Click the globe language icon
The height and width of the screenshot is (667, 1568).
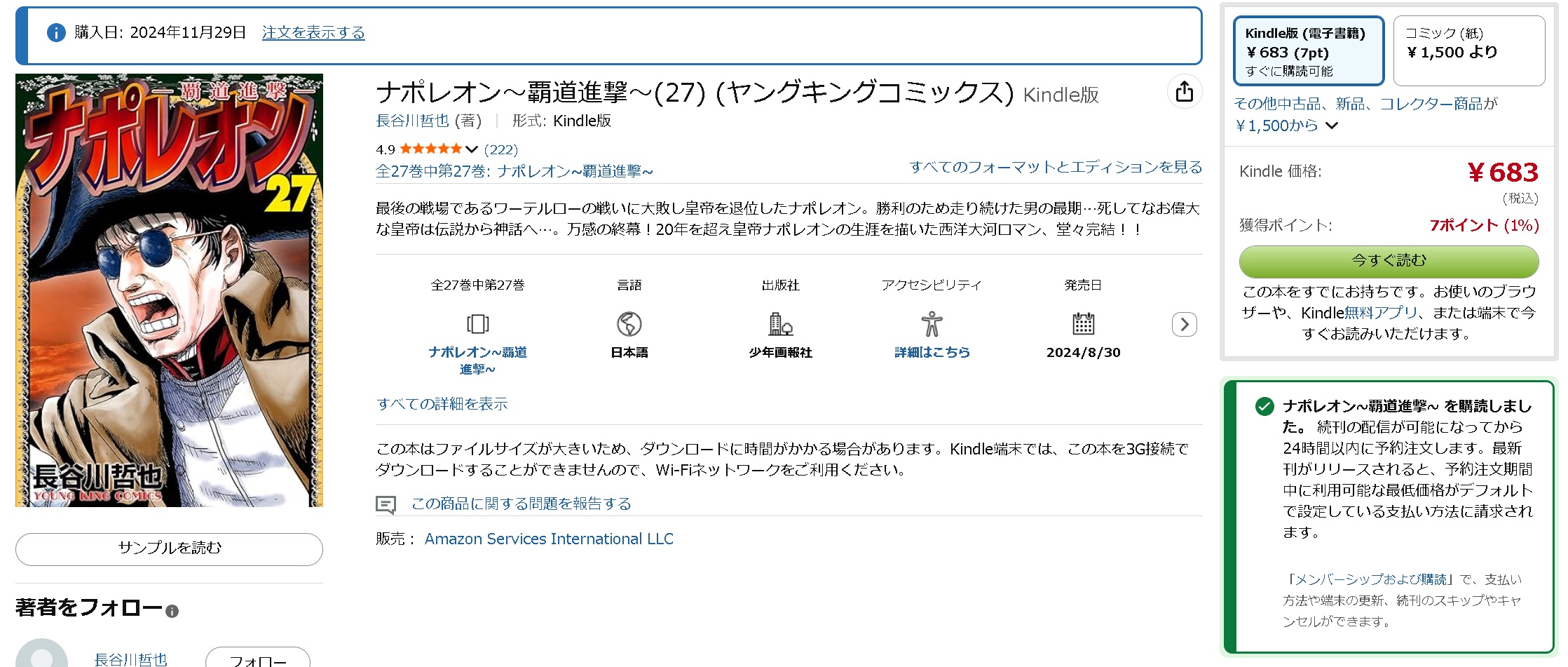click(x=629, y=324)
